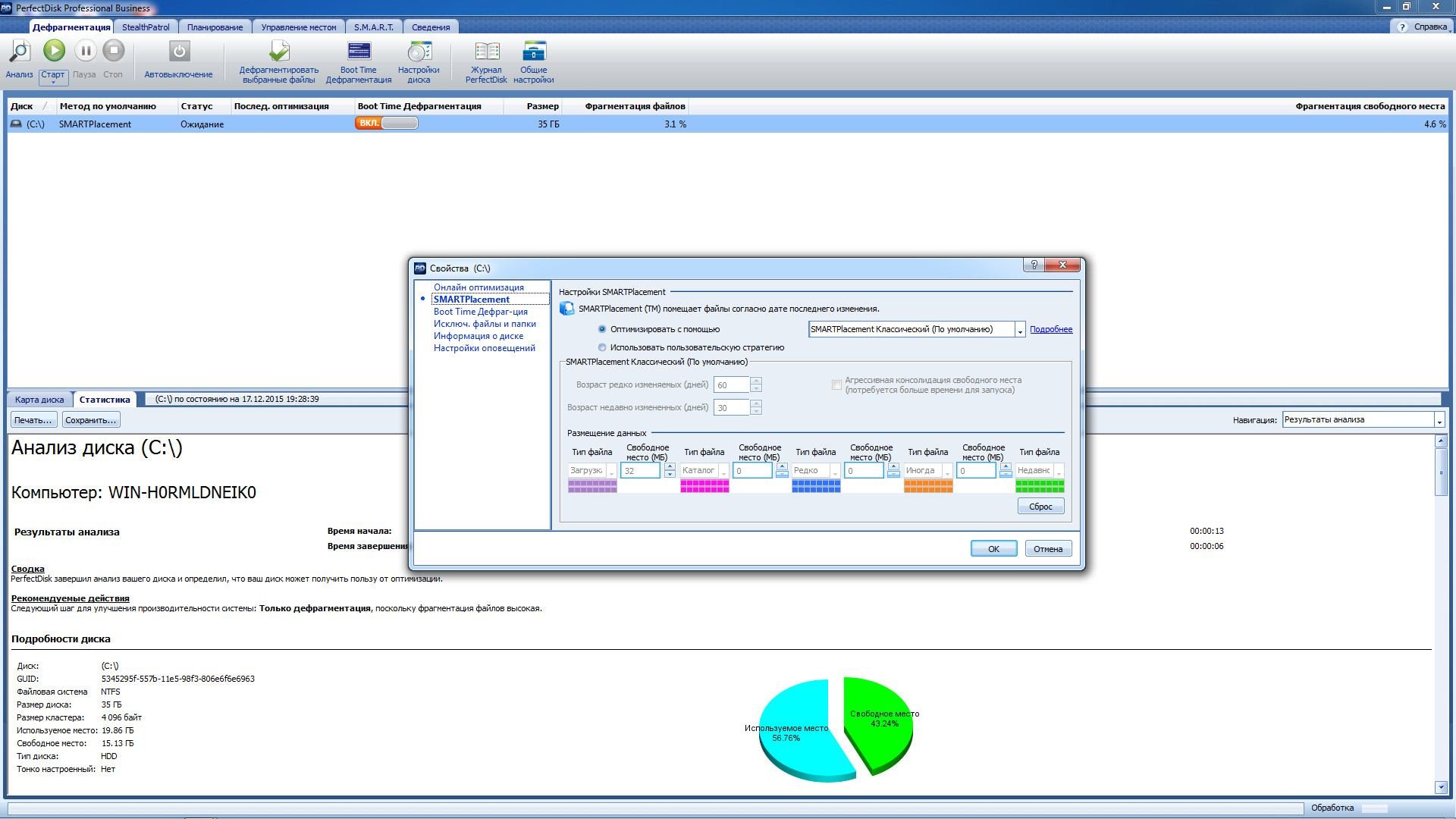Start defragmentation with green Старт icon

[54, 51]
